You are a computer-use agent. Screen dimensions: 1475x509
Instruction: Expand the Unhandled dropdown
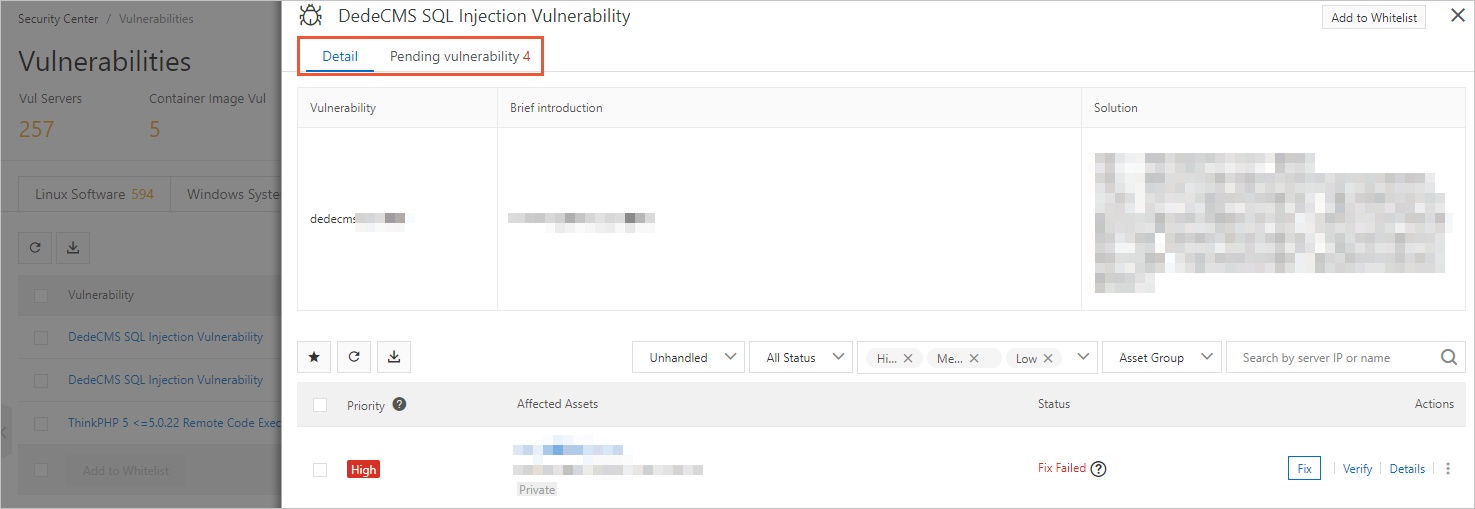point(689,357)
